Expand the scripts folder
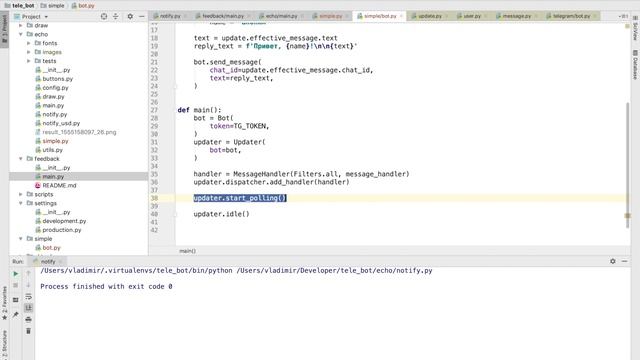Image resolution: width=640 pixels, height=360 pixels. (x=20, y=194)
